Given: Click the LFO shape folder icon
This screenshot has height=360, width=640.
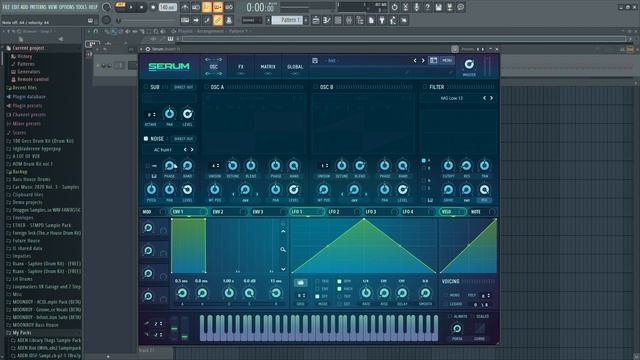Looking at the screenshot, I should pos(300,282).
